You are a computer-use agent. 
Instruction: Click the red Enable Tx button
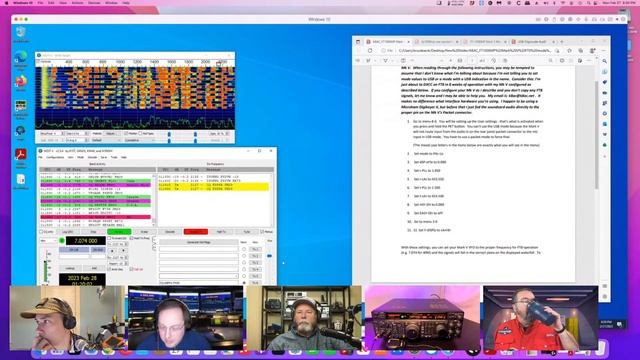click(196, 232)
